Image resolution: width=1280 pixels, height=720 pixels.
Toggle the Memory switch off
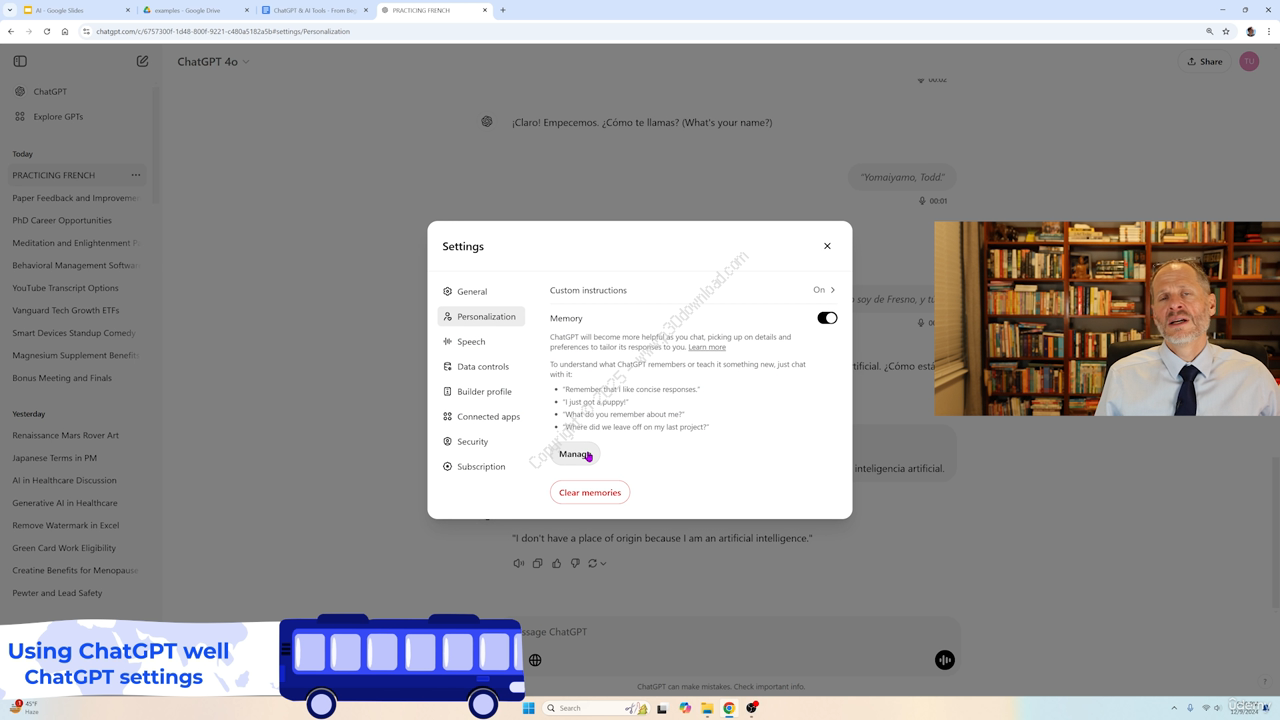click(827, 318)
